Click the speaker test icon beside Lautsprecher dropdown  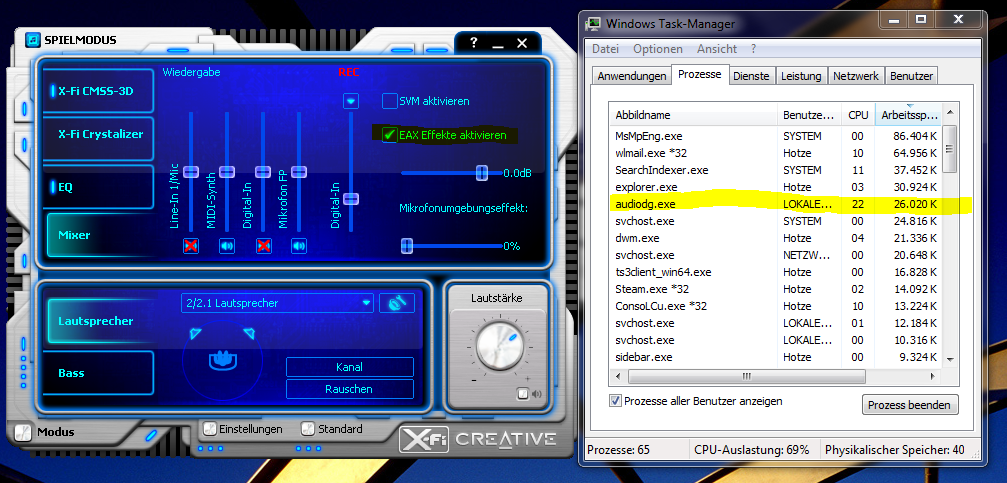(396, 303)
